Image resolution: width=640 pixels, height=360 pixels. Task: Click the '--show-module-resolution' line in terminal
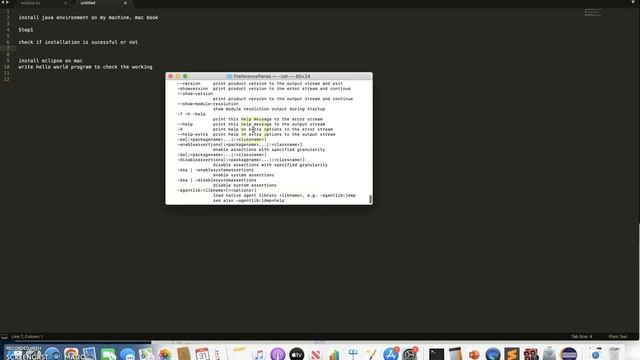(208, 104)
